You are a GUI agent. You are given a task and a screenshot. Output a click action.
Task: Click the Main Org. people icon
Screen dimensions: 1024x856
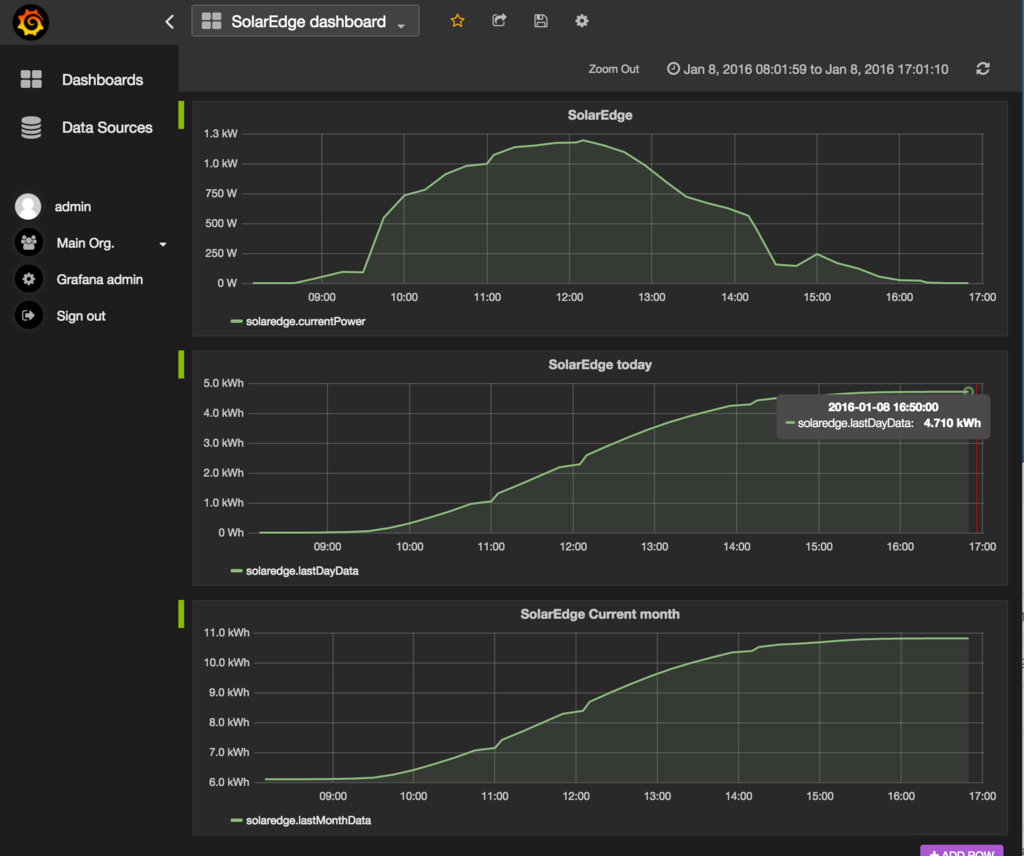tap(28, 242)
